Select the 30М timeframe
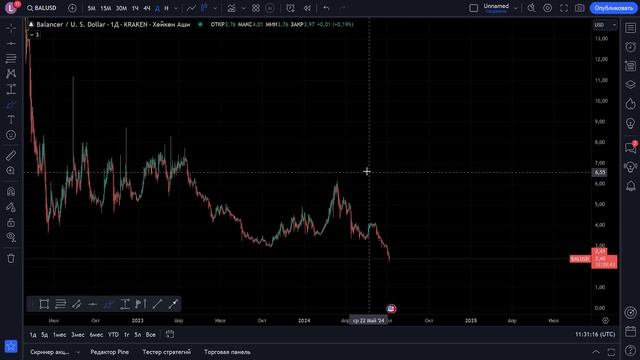The height and width of the screenshot is (360, 640). click(x=121, y=8)
